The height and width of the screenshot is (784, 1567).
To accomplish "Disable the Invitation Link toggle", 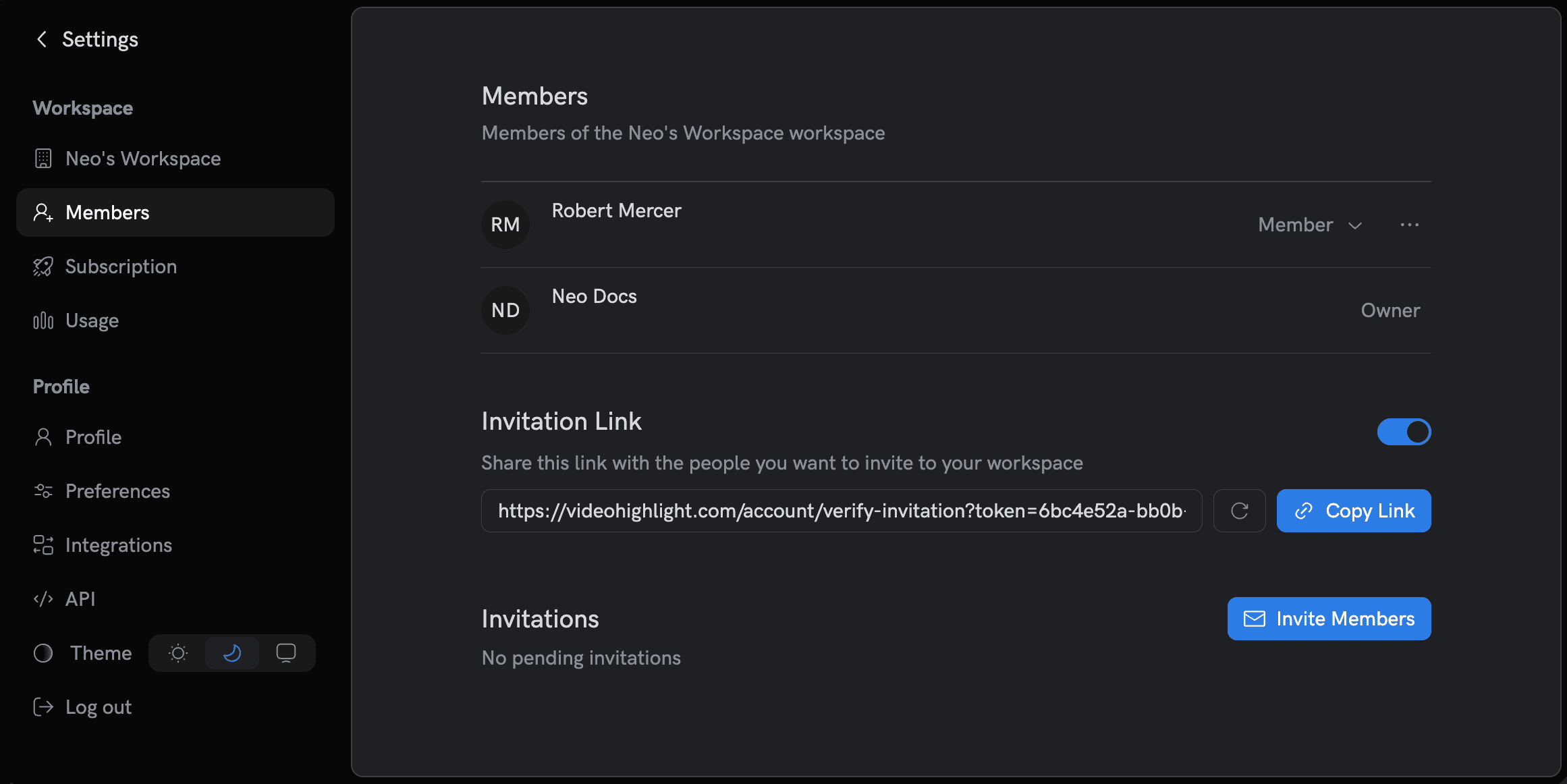I will (1404, 432).
